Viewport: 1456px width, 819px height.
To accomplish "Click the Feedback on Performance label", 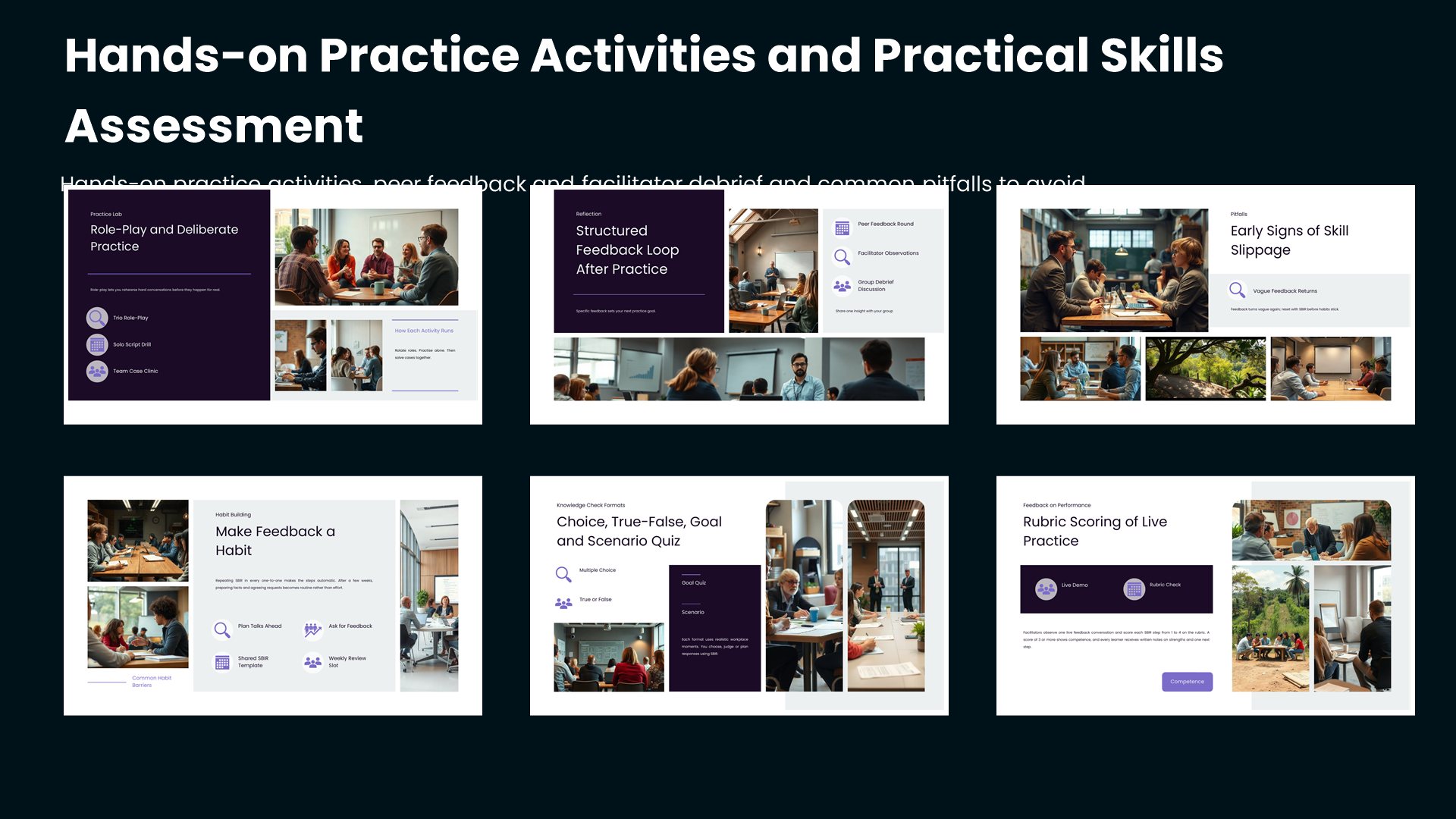I will pyautogui.click(x=1056, y=505).
